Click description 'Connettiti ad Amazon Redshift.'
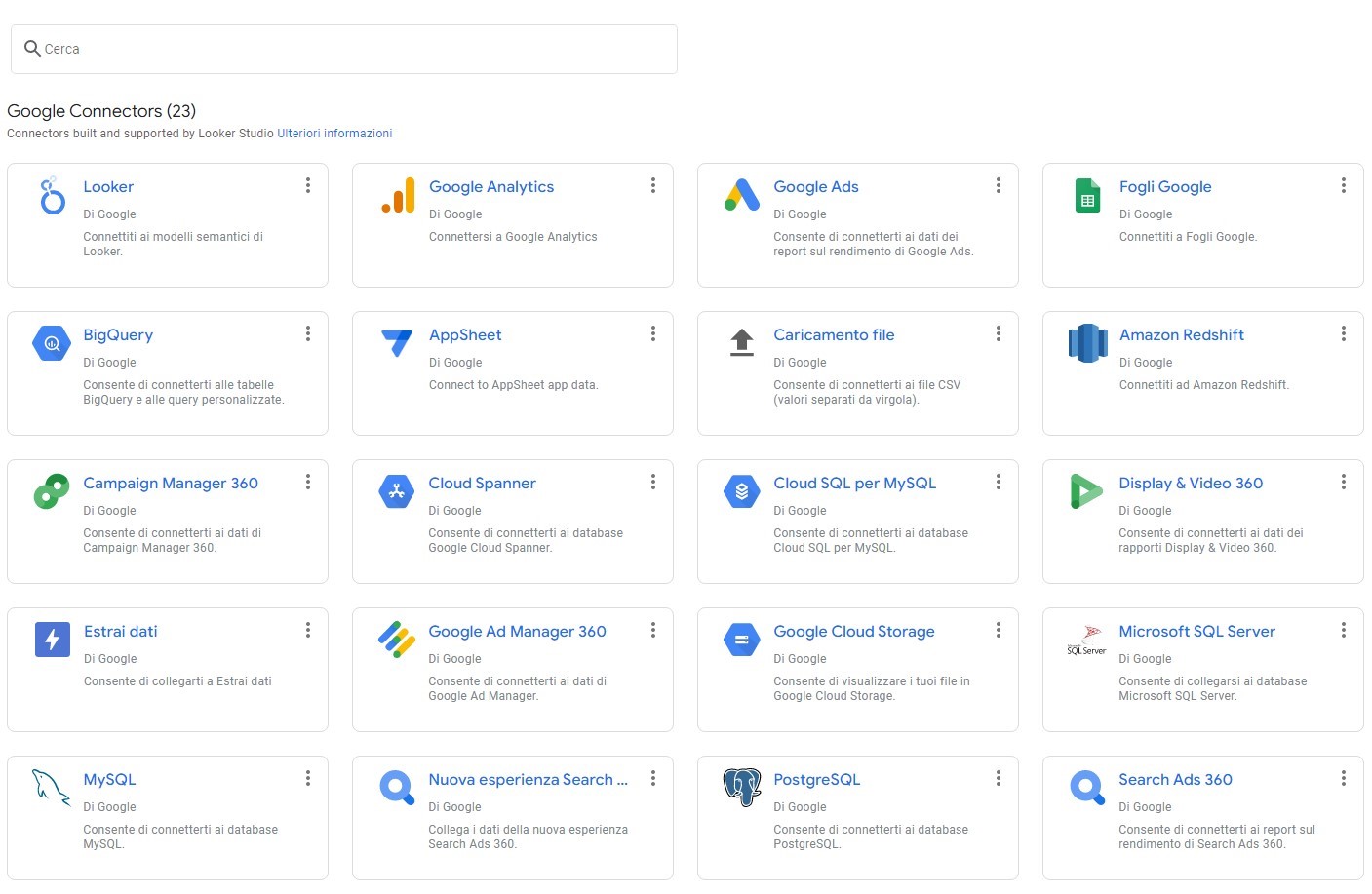 [x=1204, y=385]
